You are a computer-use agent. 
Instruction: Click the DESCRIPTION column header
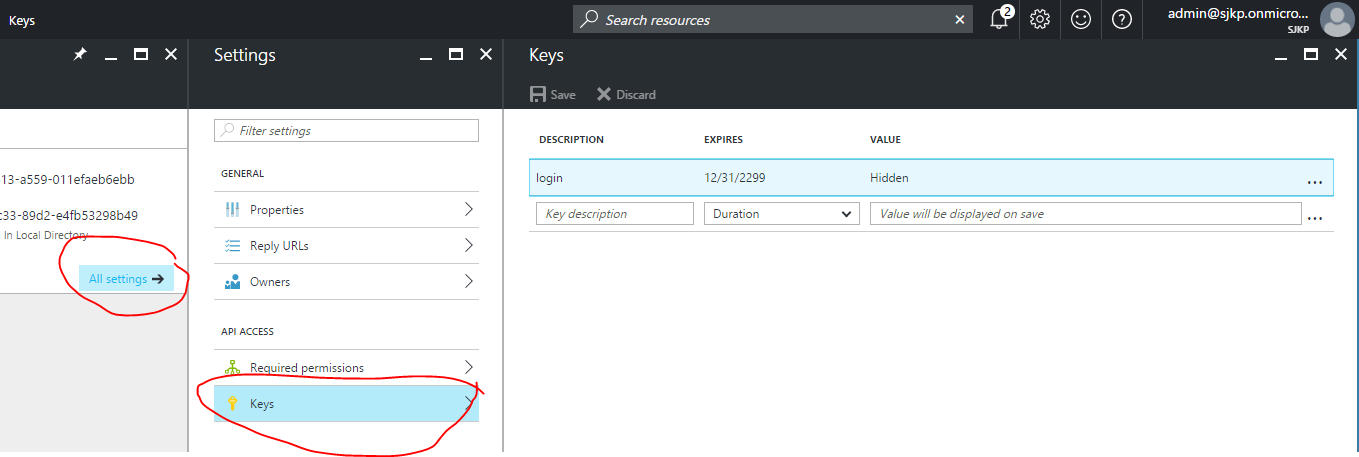tap(571, 140)
